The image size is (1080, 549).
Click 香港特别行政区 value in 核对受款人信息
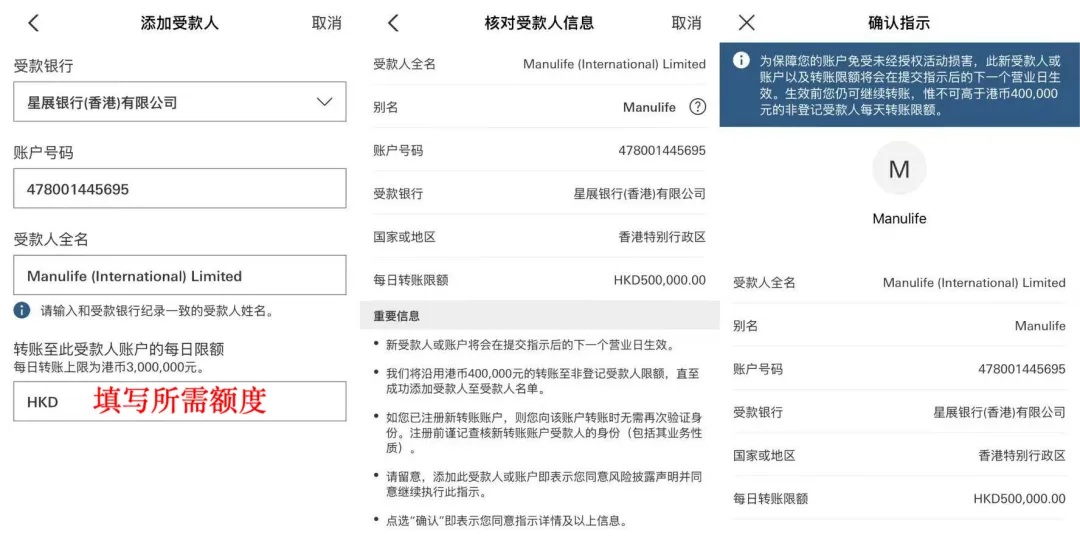(x=663, y=237)
